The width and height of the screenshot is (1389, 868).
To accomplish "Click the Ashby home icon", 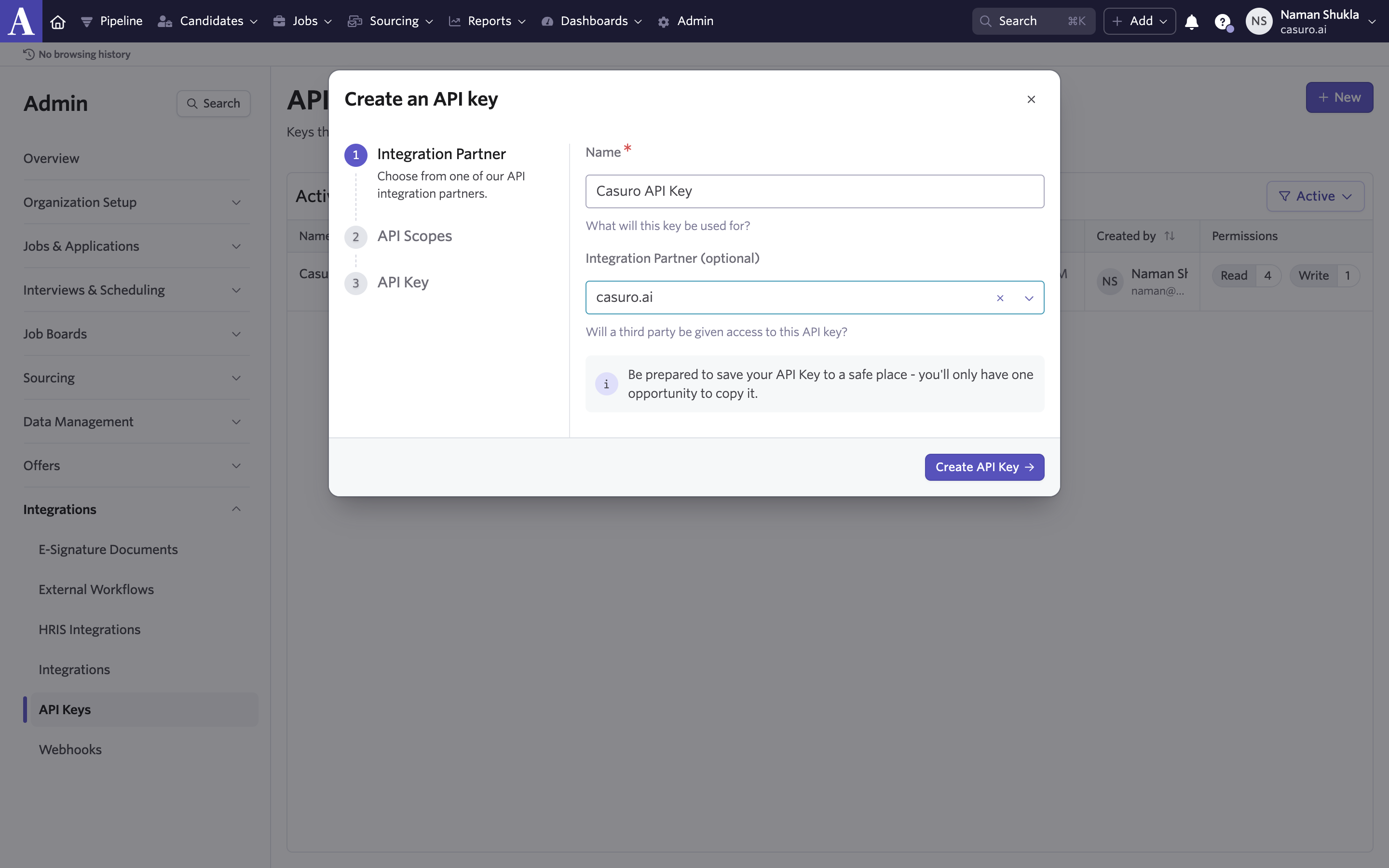I will [57, 21].
